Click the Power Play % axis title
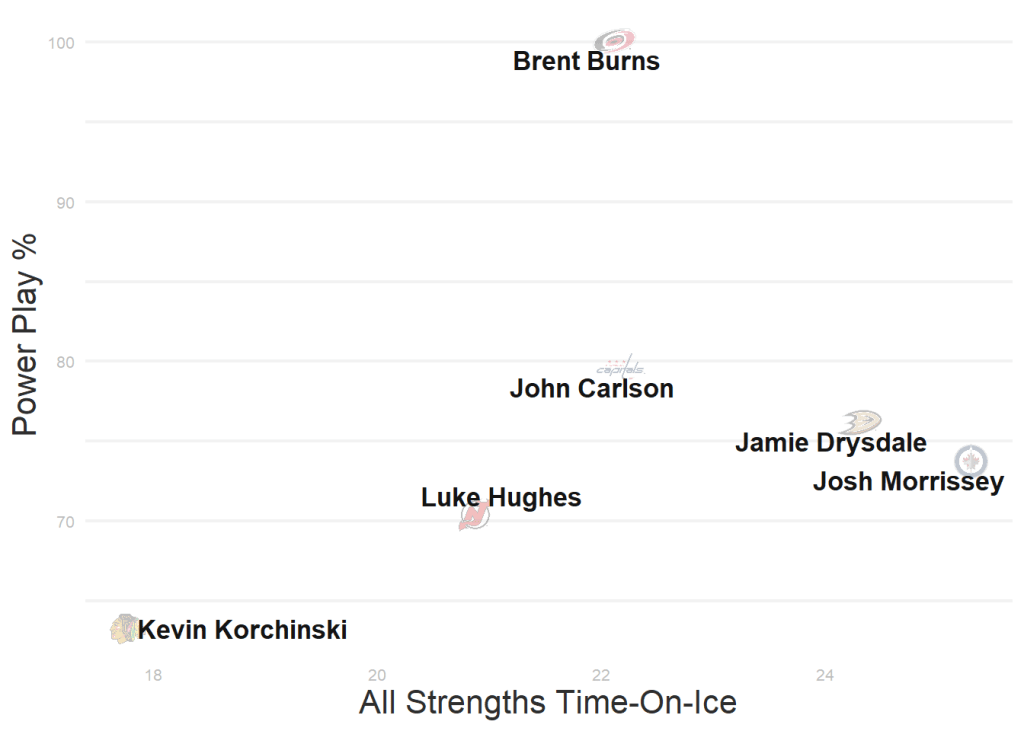Image resolution: width=1024 pixels, height=731 pixels. 25,334
